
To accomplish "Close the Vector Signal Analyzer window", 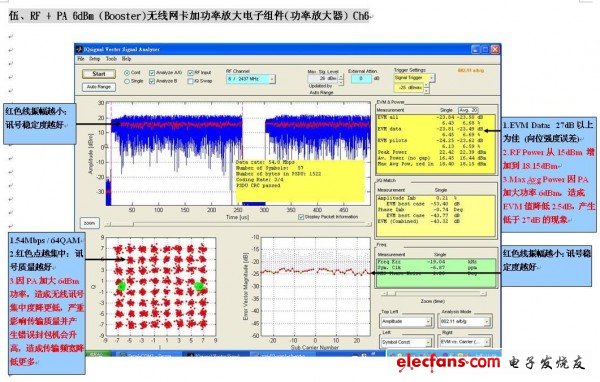I will pos(495,49).
